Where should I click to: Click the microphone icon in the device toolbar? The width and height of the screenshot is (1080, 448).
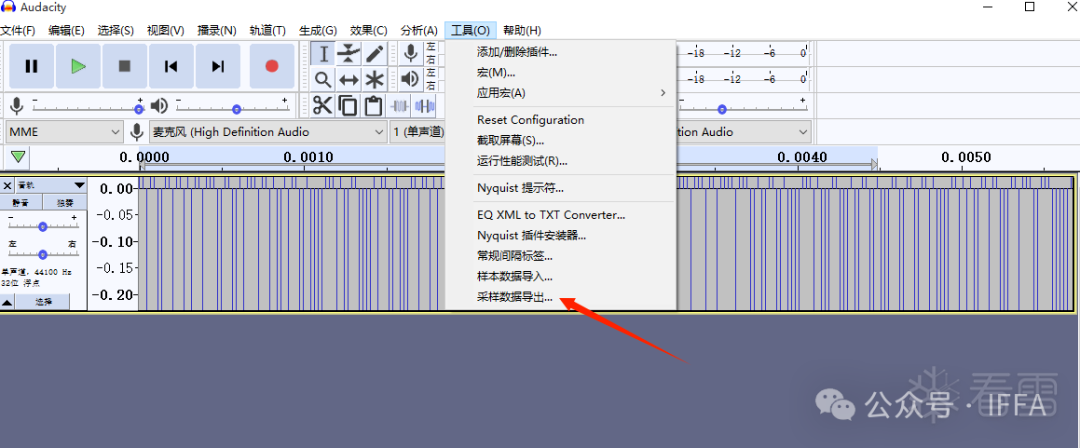137,132
